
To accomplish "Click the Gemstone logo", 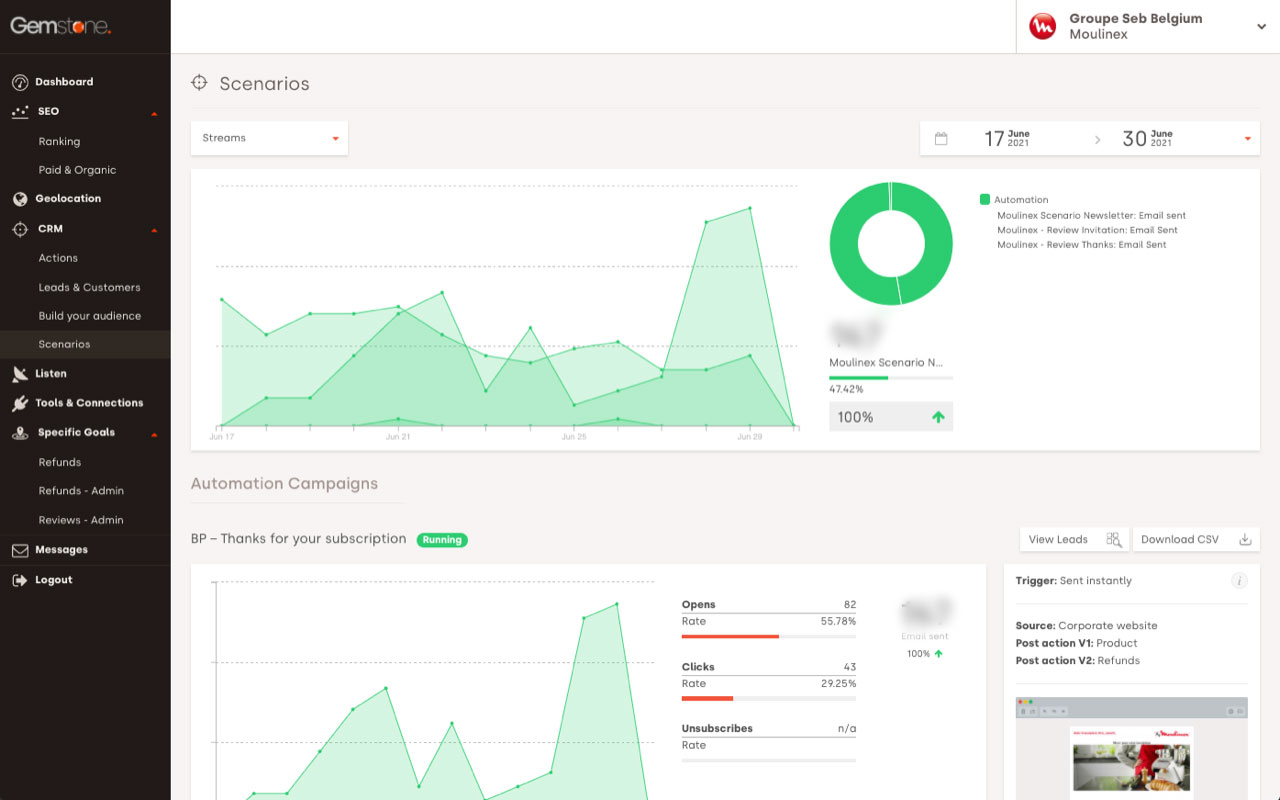I will pos(60,26).
